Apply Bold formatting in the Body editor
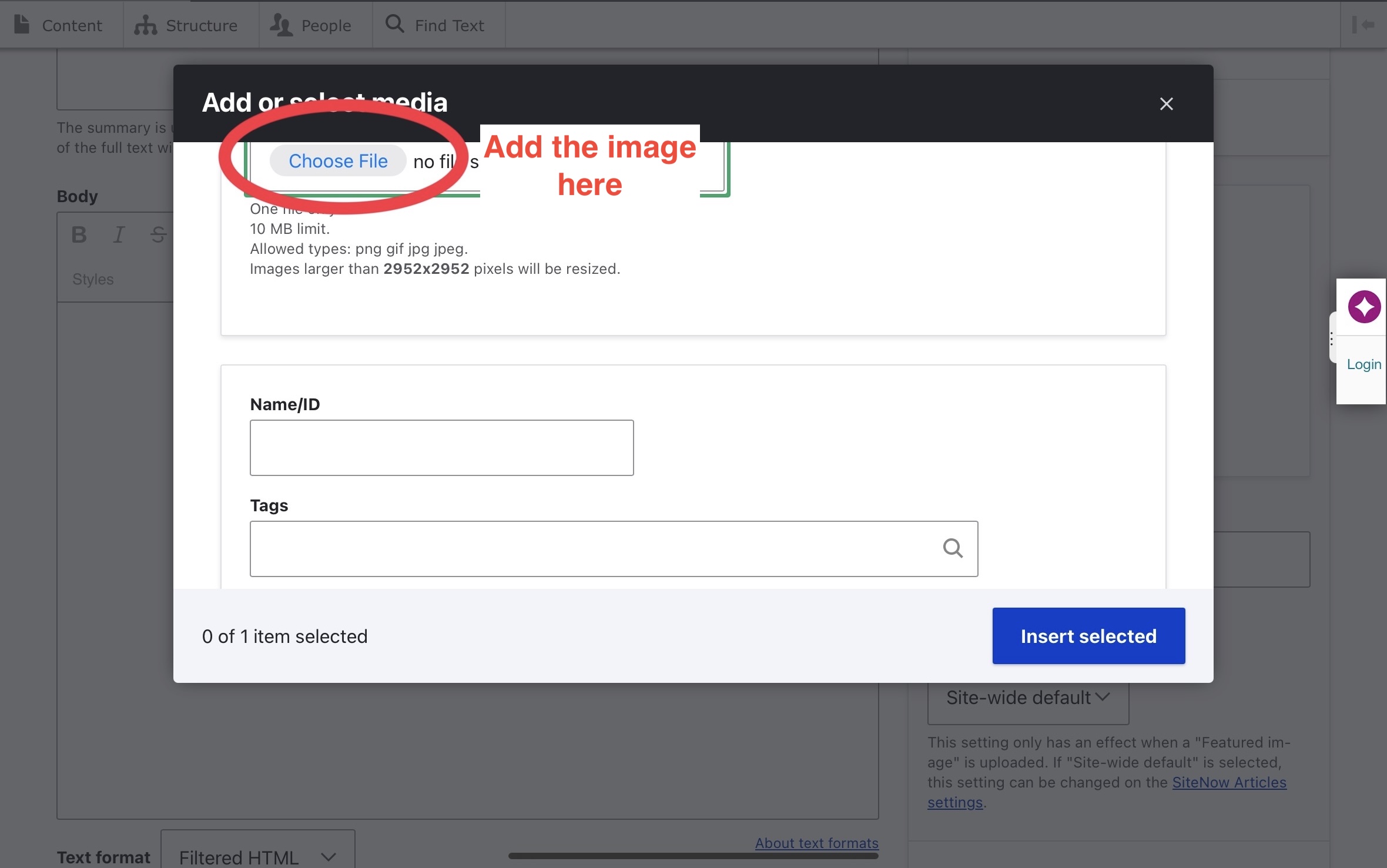This screenshot has height=868, width=1387. click(x=79, y=234)
